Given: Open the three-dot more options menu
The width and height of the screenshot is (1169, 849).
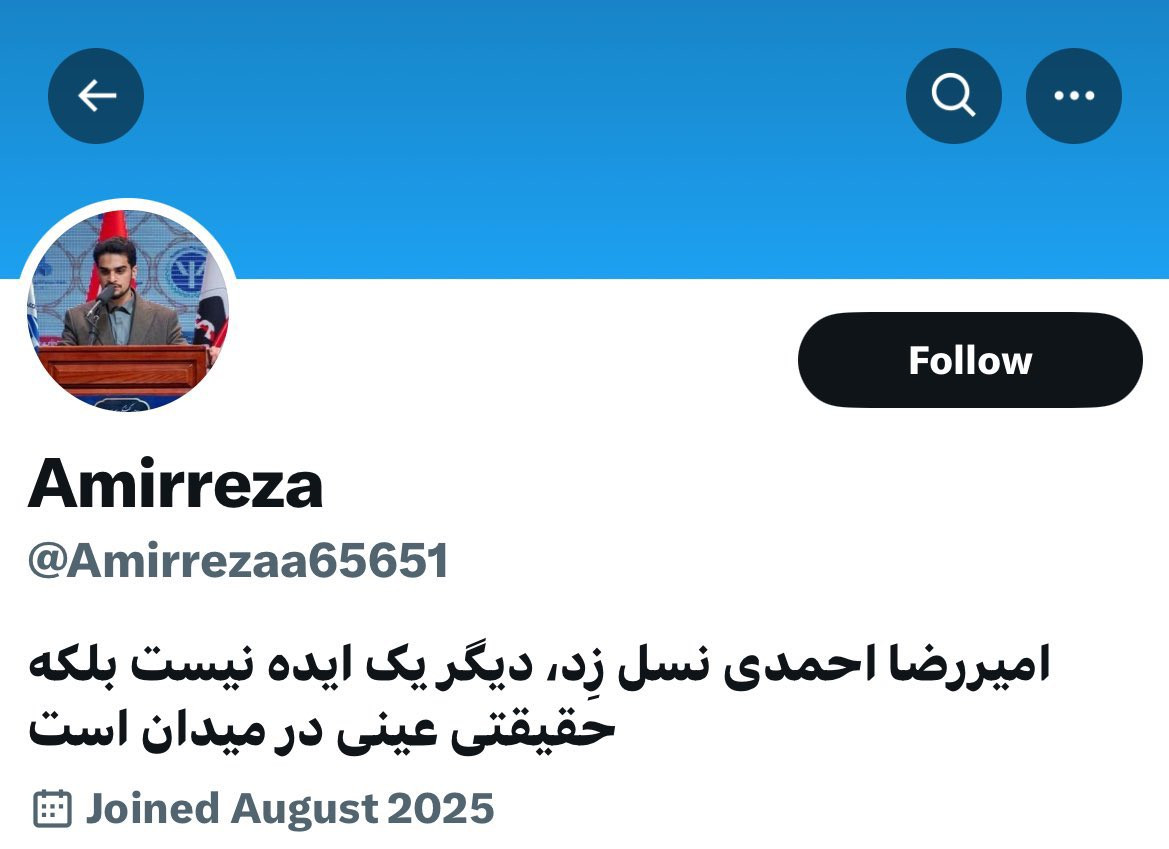Looking at the screenshot, I should point(1074,96).
